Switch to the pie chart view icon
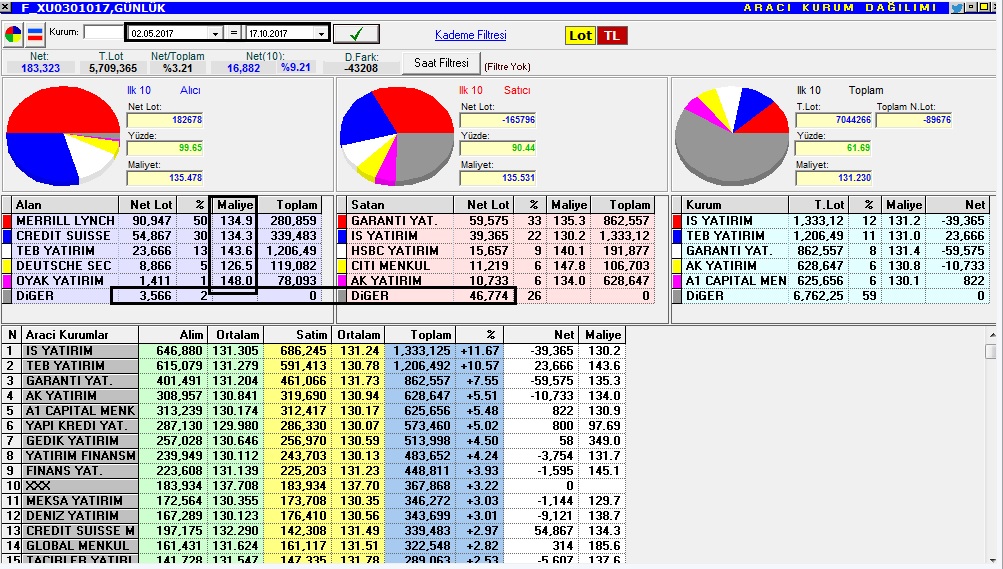Image resolution: width=1003 pixels, height=569 pixels. (x=13, y=35)
